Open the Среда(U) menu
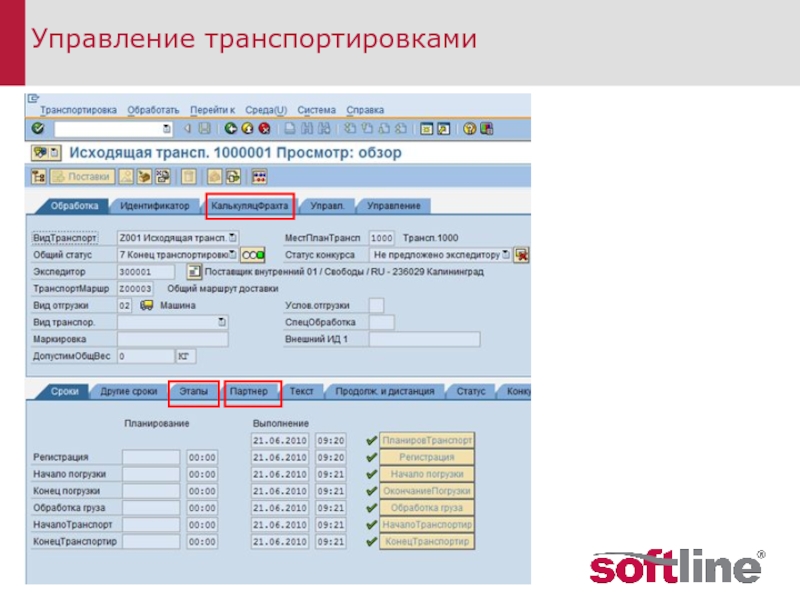The height and width of the screenshot is (600, 800). pyautogui.click(x=266, y=110)
